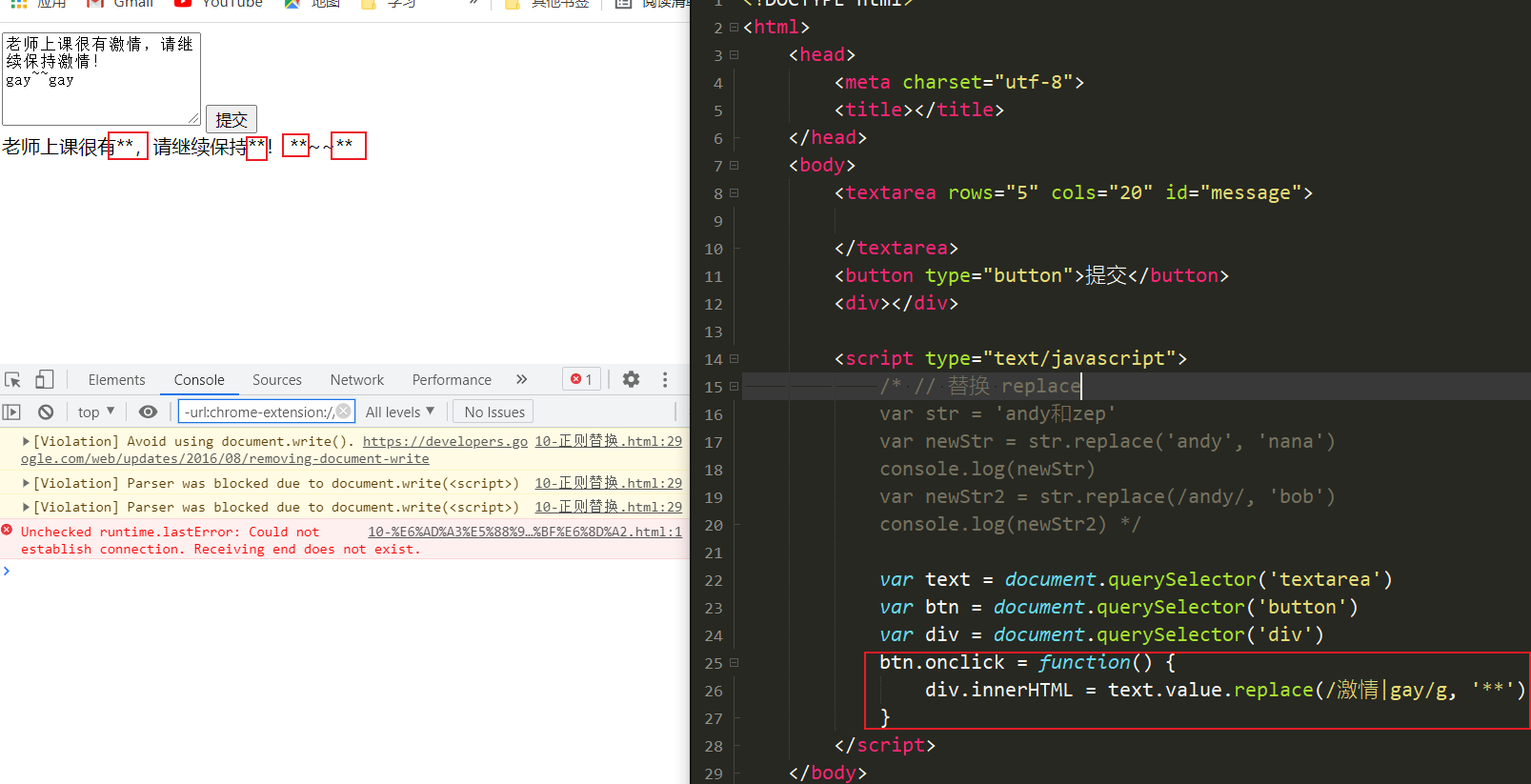Click the commented str.replace('andy', 'nana') line

(x=1107, y=442)
